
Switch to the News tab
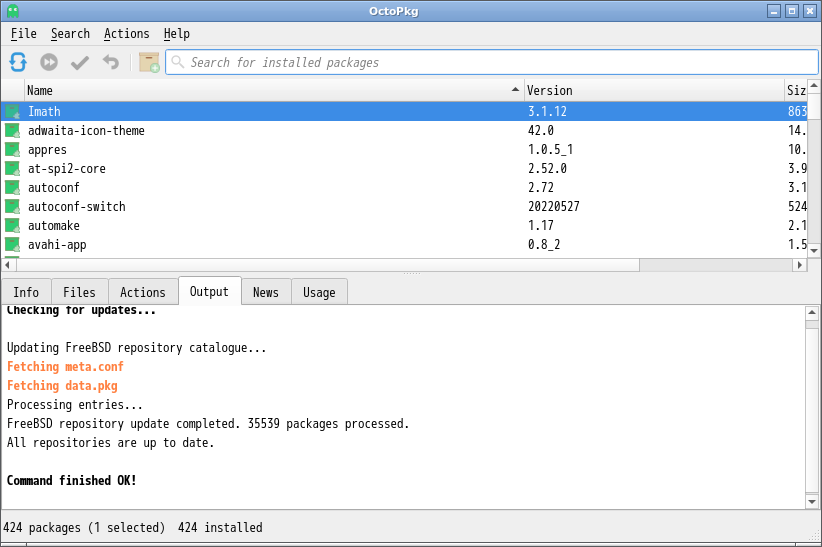(x=266, y=292)
